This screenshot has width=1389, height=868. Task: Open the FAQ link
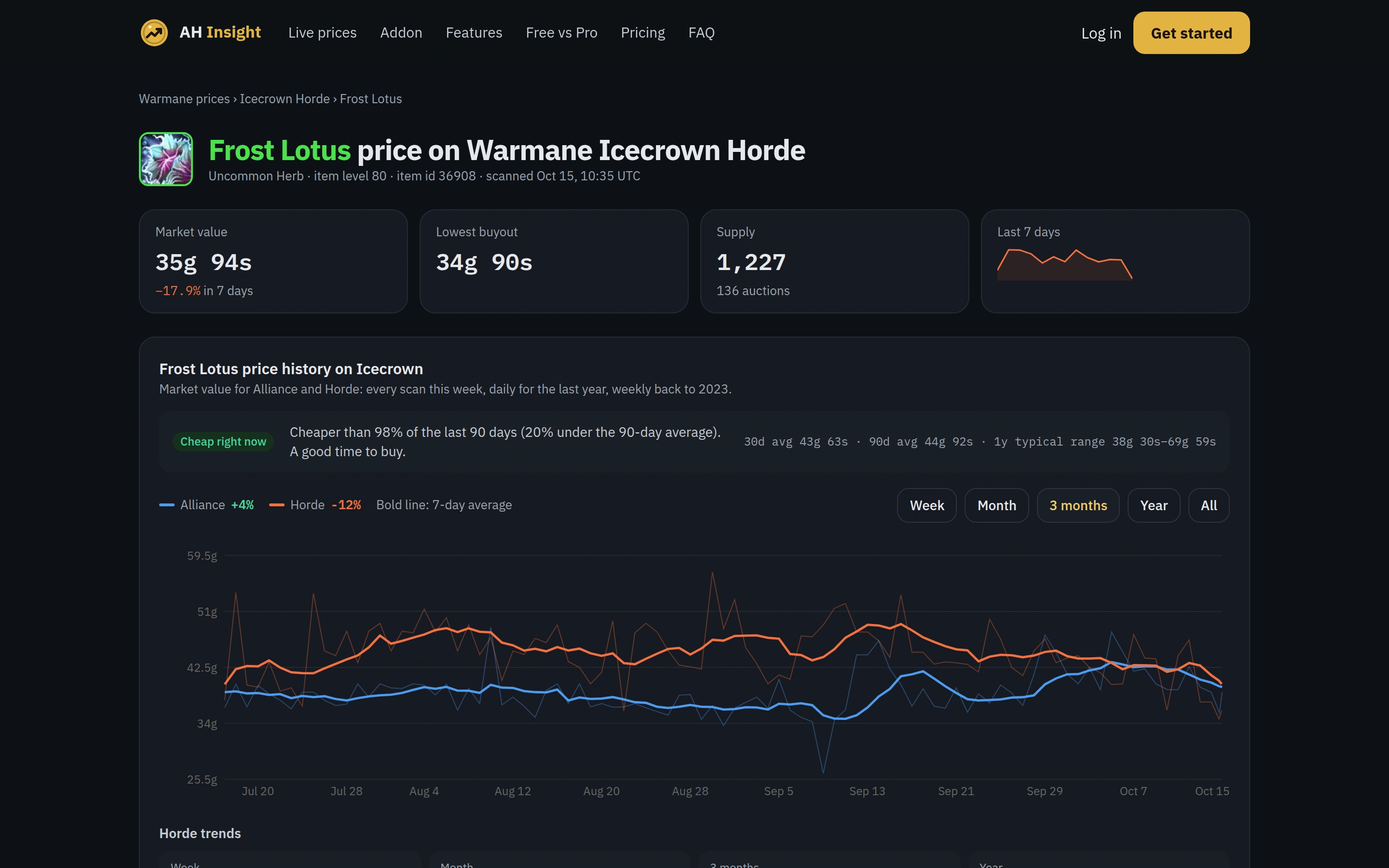[701, 33]
